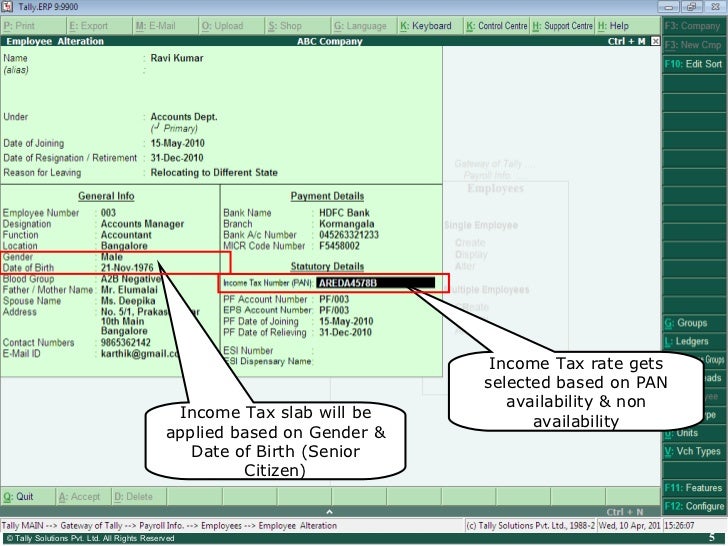Click Blood Group value A2B Negative

[131, 279]
